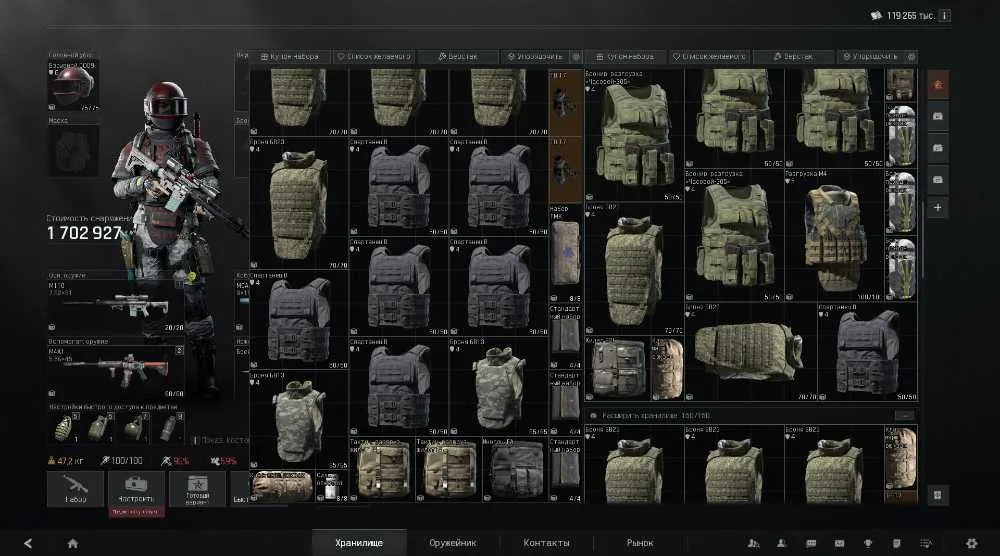Add a new container with plus icon
Screen dimensions: 1000x556
coord(938,208)
